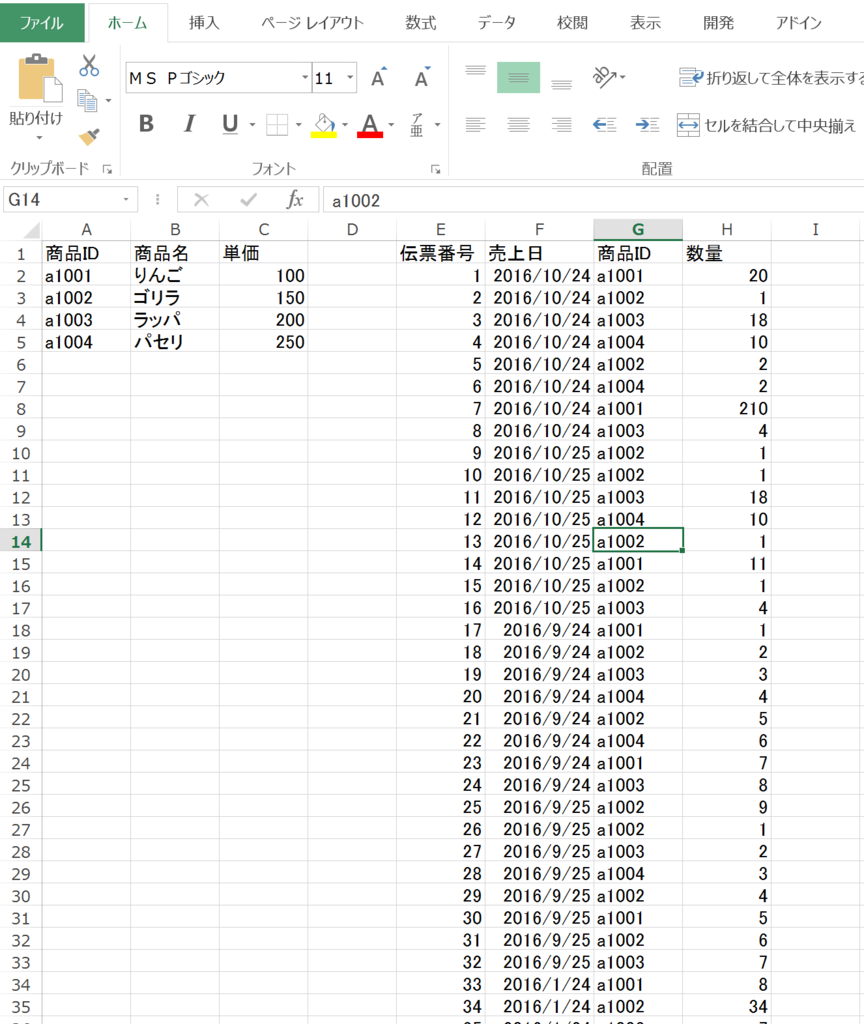Switch to the 開発 tab
This screenshot has width=864, height=1024.
coord(718,23)
